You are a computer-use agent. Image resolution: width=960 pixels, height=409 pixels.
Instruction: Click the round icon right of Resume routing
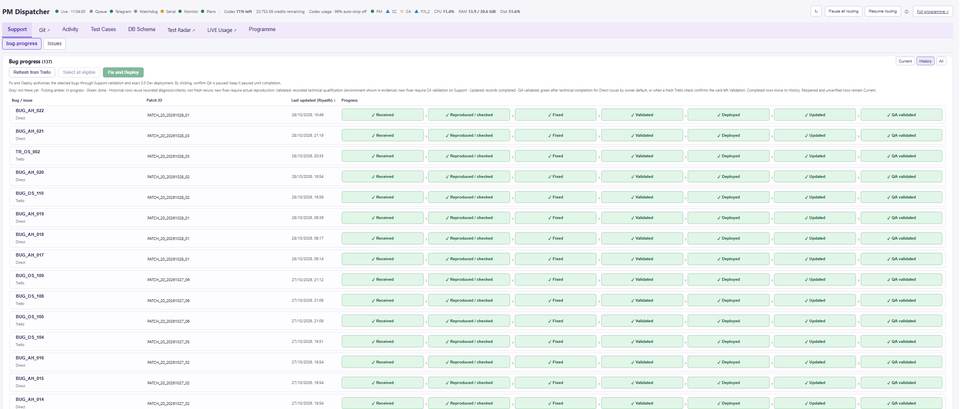[x=907, y=11]
